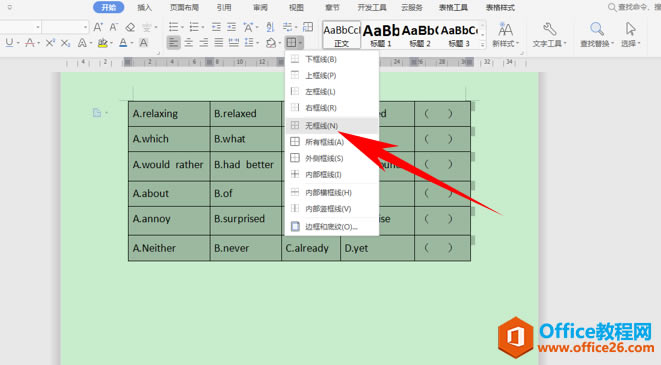Open line spacing options

coord(249,43)
